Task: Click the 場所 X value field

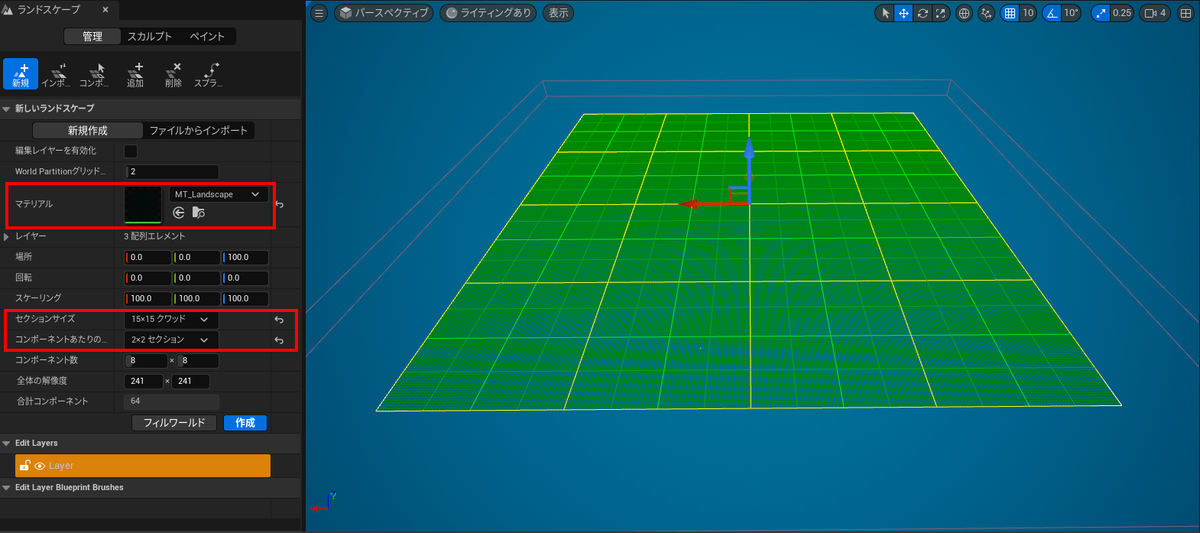Action: (x=148, y=257)
